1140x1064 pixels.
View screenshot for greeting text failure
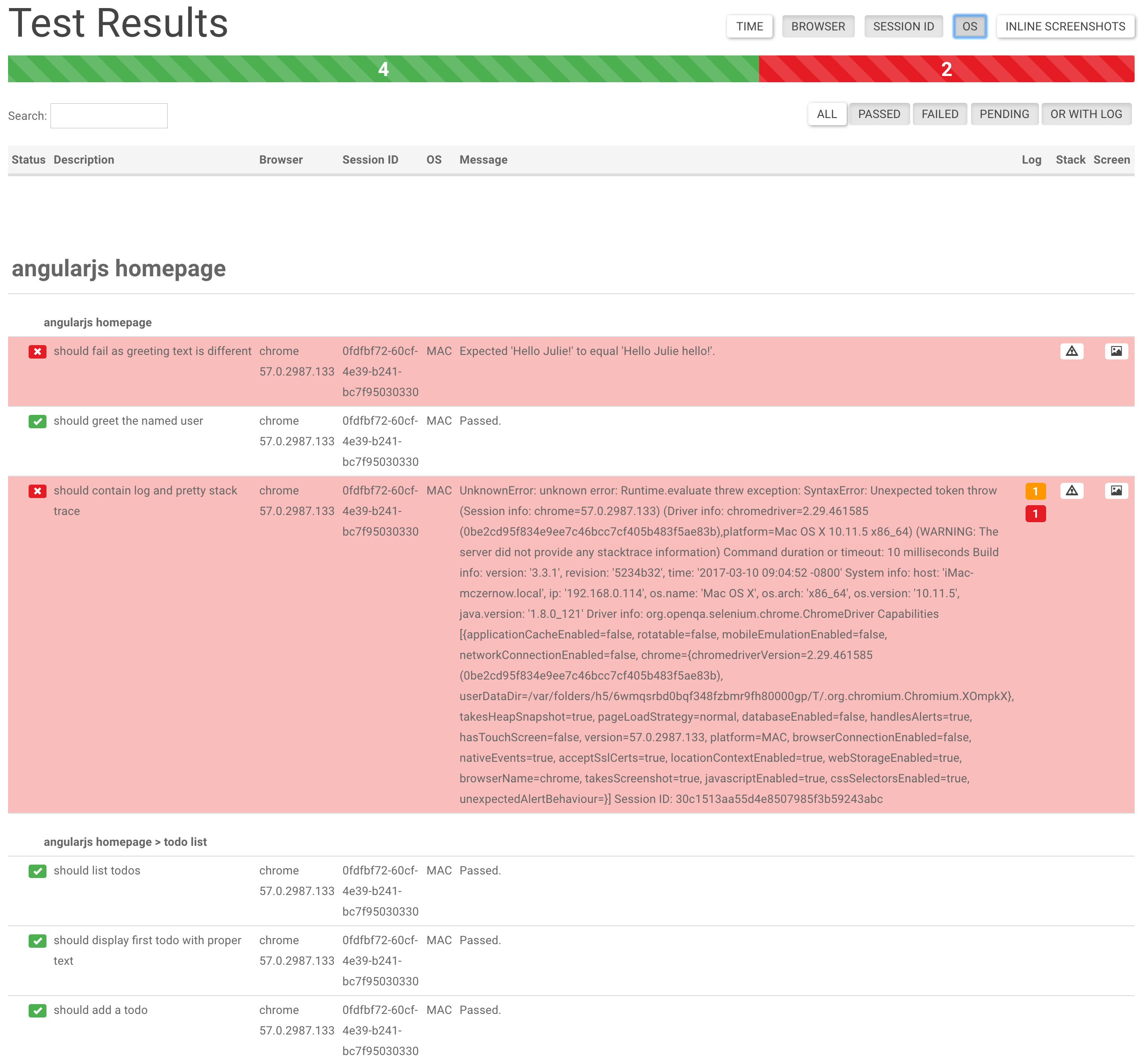click(x=1116, y=351)
